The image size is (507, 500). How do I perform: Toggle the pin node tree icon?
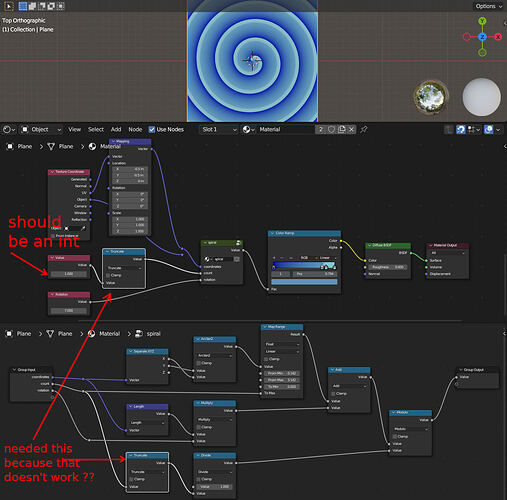click(364, 129)
